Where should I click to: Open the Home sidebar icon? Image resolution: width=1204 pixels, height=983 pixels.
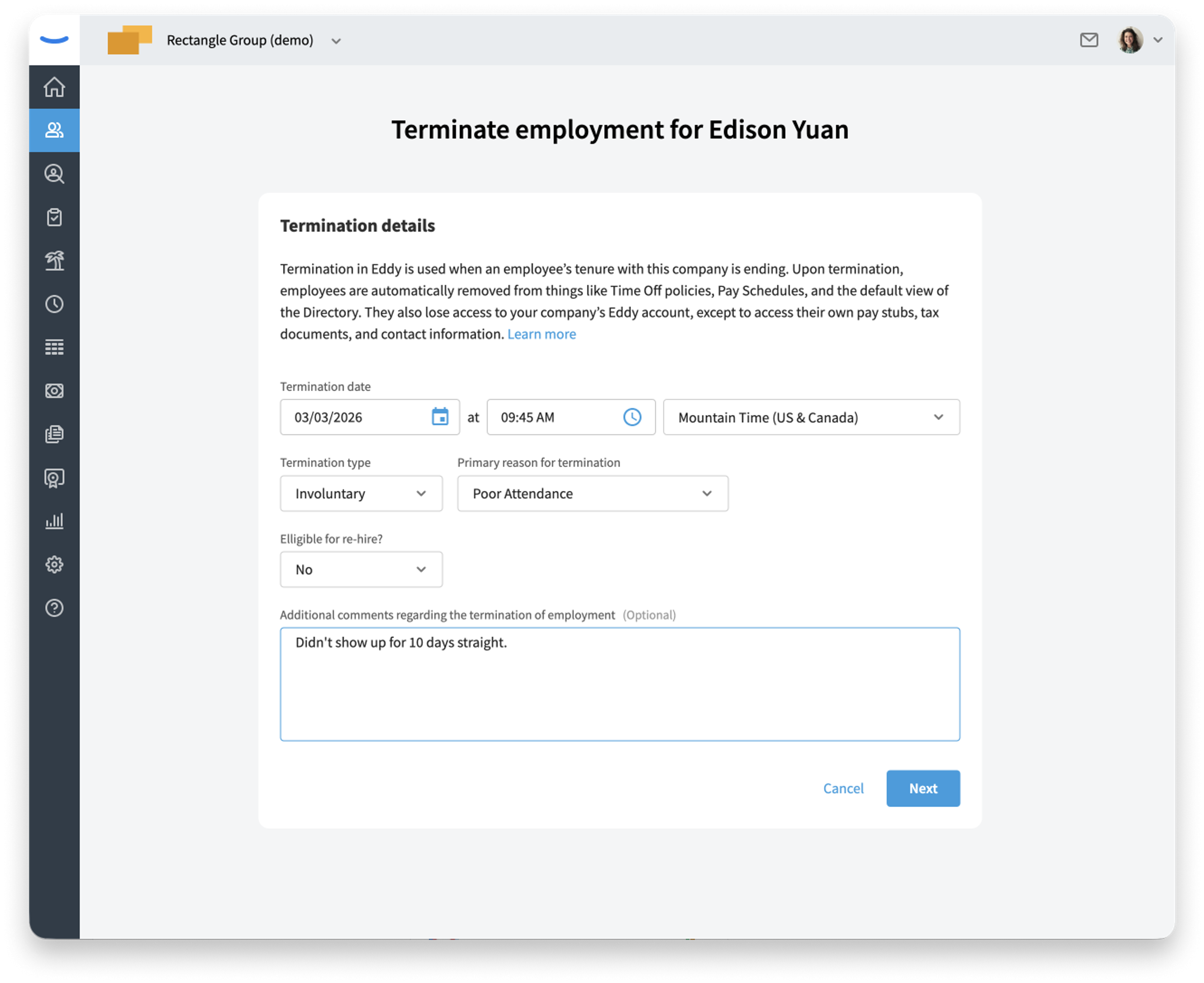(x=54, y=87)
